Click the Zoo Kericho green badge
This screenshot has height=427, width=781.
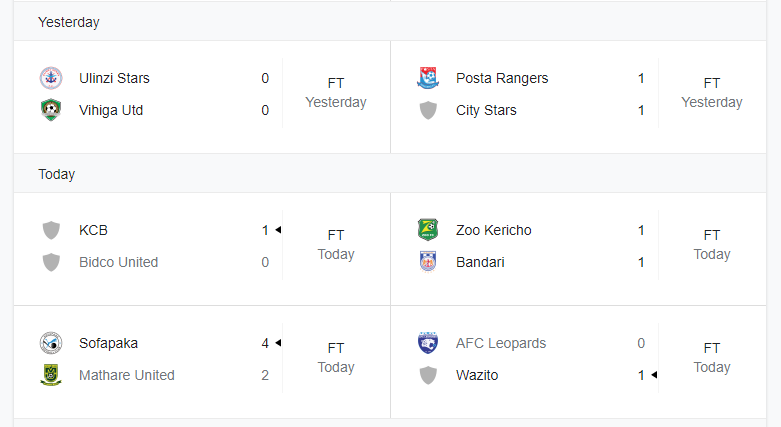click(428, 230)
